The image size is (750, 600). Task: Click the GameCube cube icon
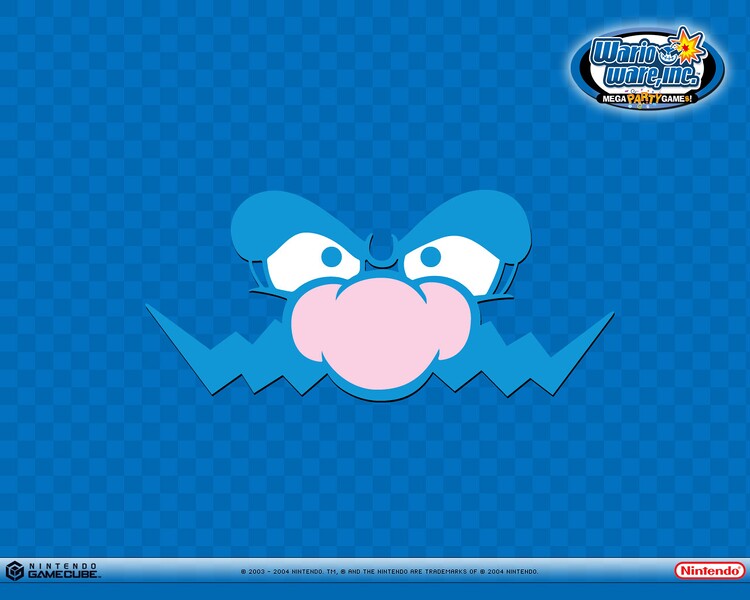(15, 570)
